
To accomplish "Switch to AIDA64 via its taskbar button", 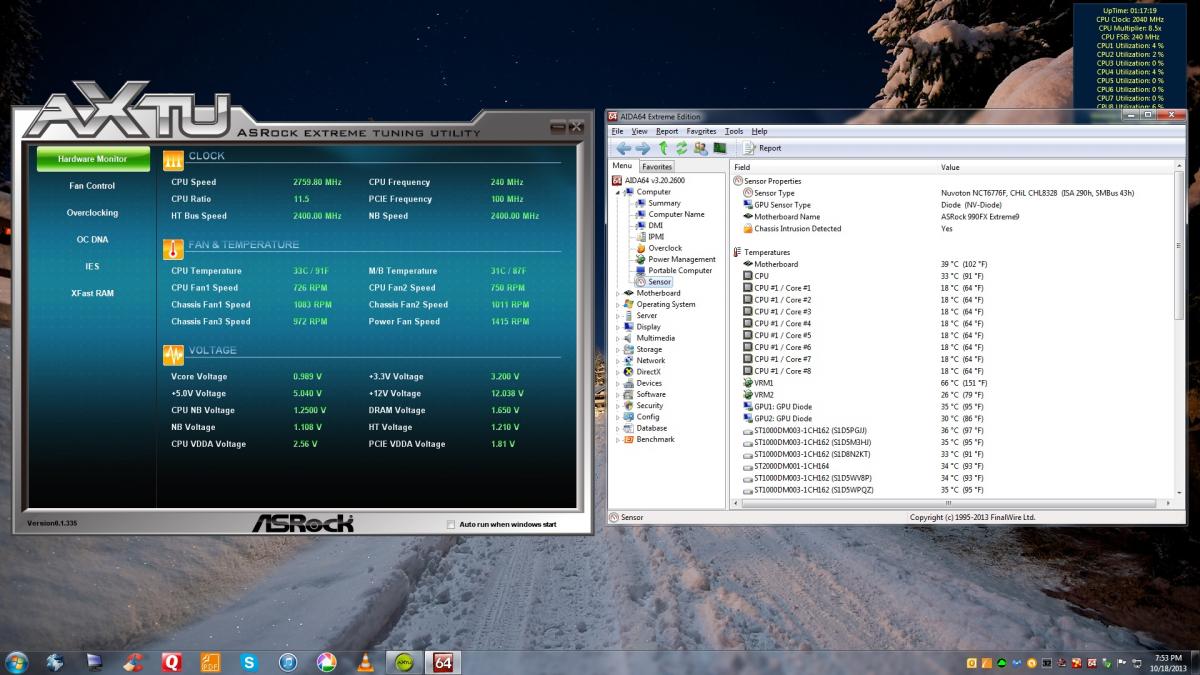I will pyautogui.click(x=443, y=661).
